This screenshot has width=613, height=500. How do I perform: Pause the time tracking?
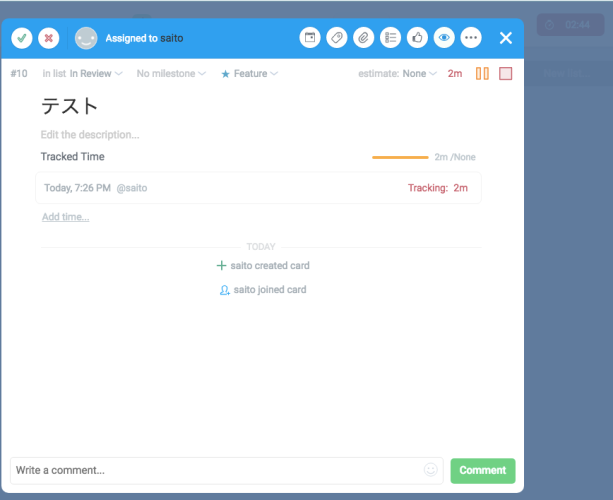(482, 73)
